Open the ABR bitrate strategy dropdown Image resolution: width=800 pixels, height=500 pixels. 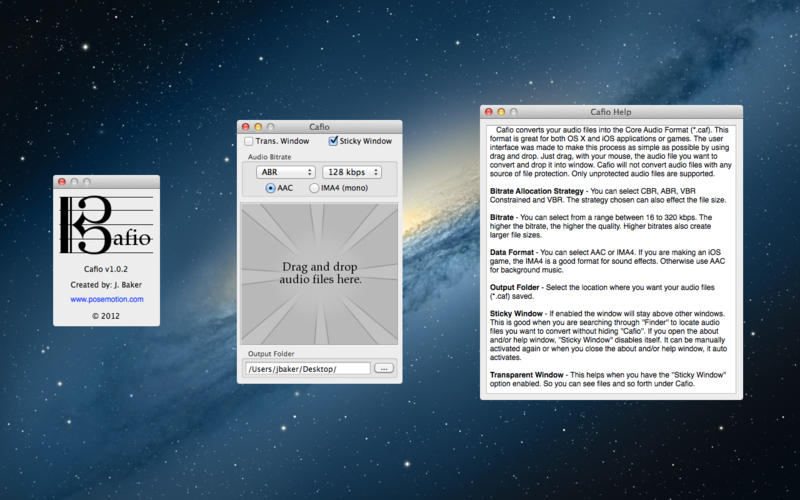(279, 172)
